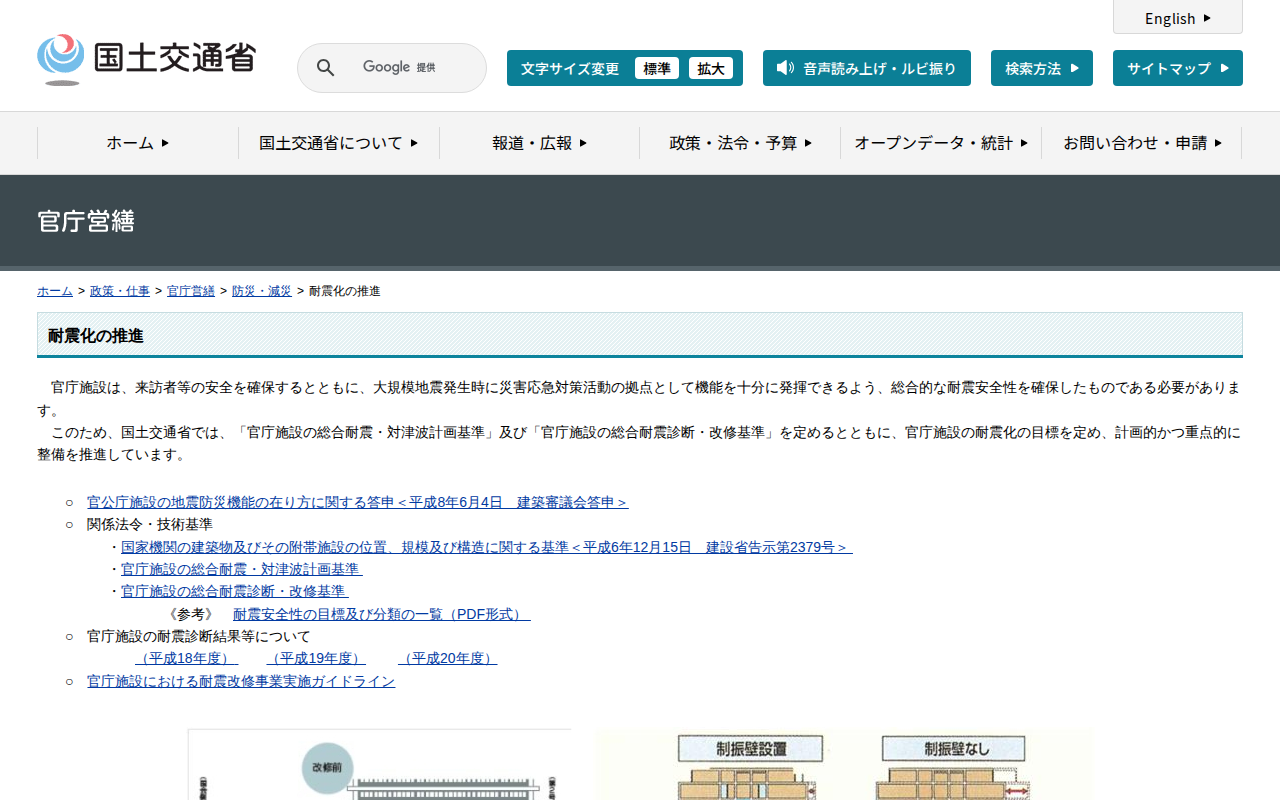This screenshot has height=800, width=1280.
Task: Open 官庁施設の総合耐震・対津波計画基準 link
Action: [242, 569]
